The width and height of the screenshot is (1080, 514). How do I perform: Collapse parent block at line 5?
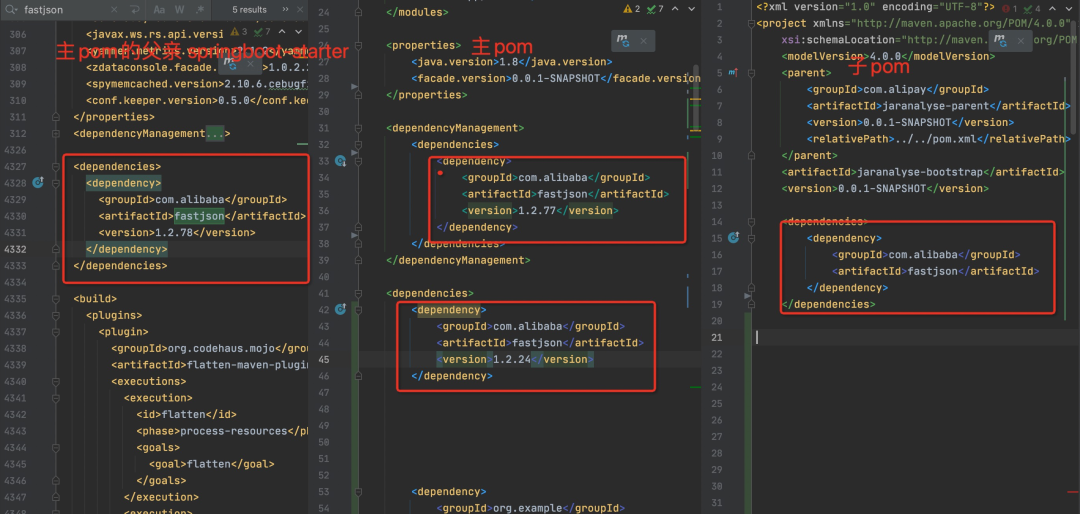[751, 72]
